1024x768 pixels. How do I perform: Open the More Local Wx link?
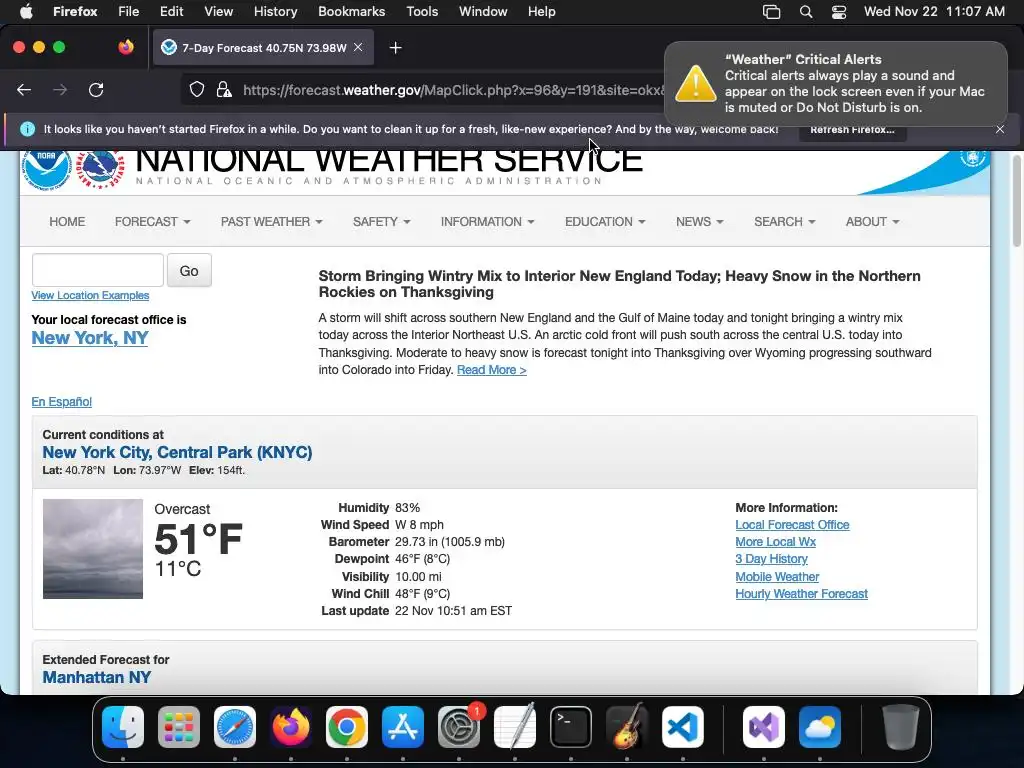coord(775,542)
